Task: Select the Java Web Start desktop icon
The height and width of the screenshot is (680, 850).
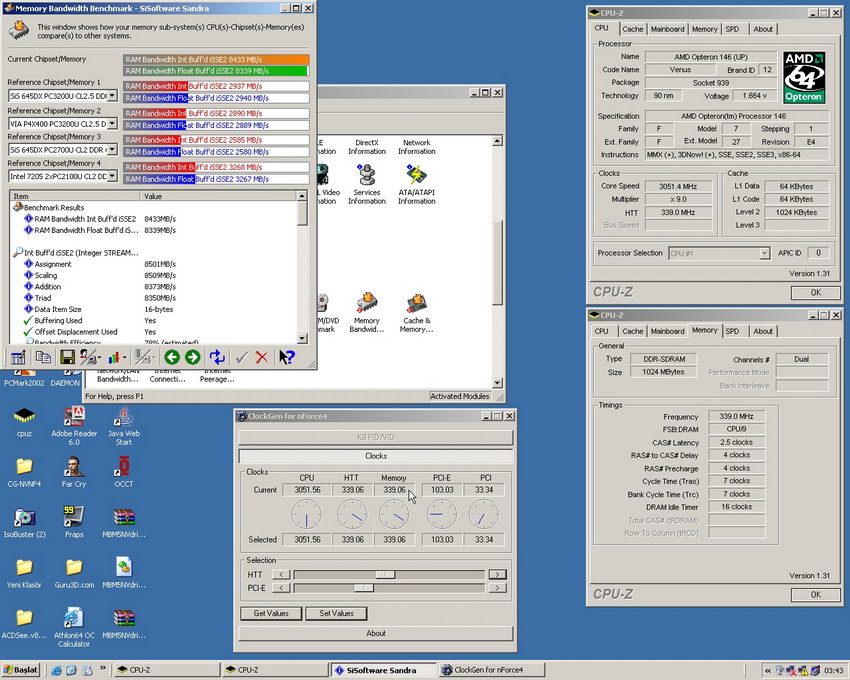Action: [x=124, y=426]
